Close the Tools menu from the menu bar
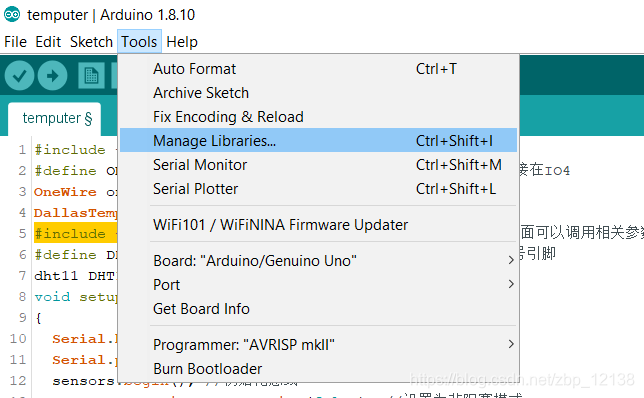This screenshot has height=398, width=644. tap(139, 42)
